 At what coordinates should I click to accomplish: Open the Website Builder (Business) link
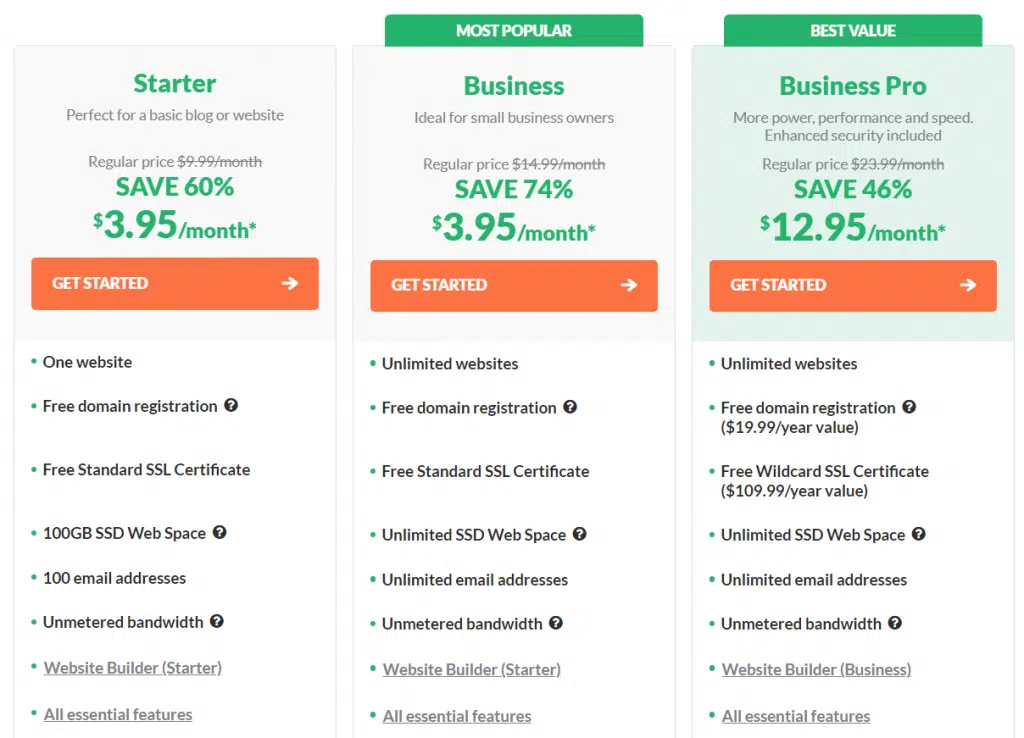(x=816, y=669)
